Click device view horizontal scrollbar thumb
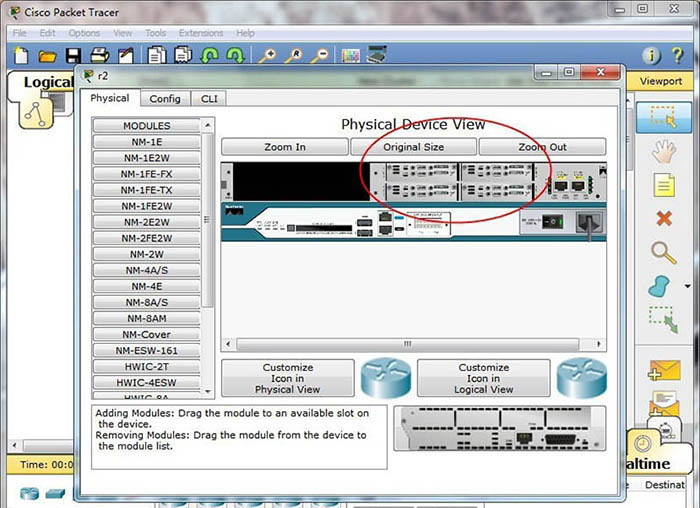Screen dimensions: 700x508 408,344
